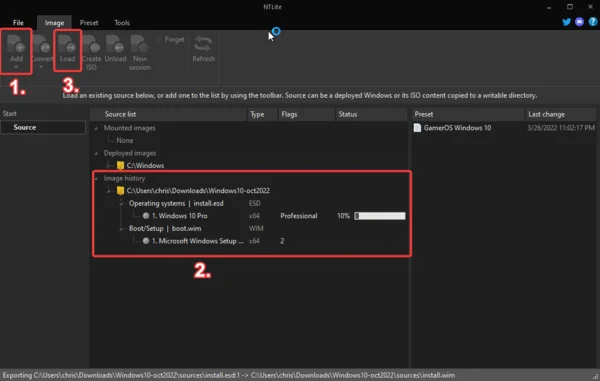Click the Windows10-oct2022 folder icon
This screenshot has height=381, width=600.
coord(121,190)
